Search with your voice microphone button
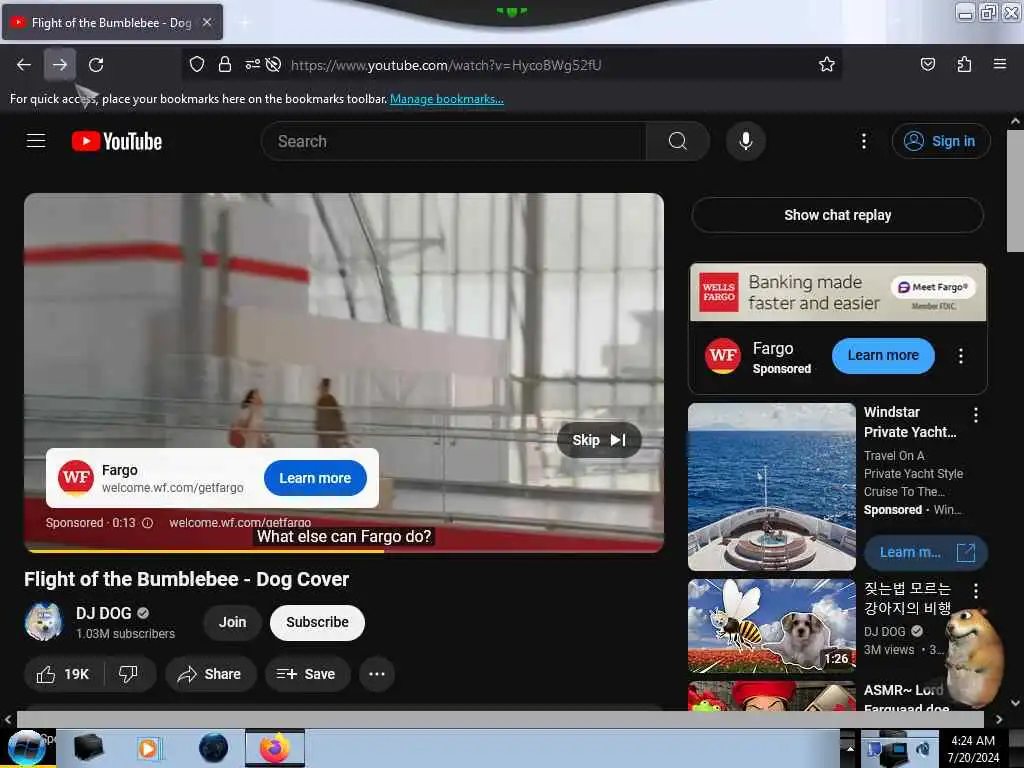This screenshot has width=1024, height=768. [x=746, y=141]
